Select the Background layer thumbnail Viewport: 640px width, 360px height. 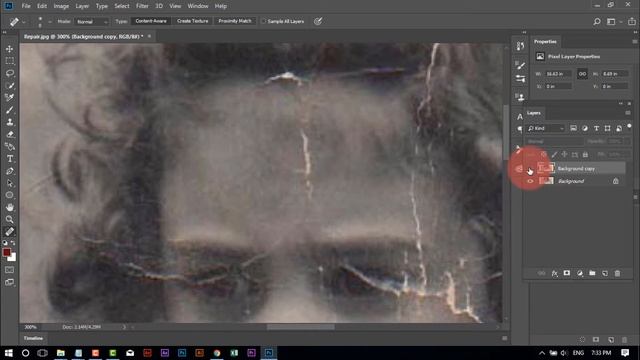pyautogui.click(x=546, y=181)
